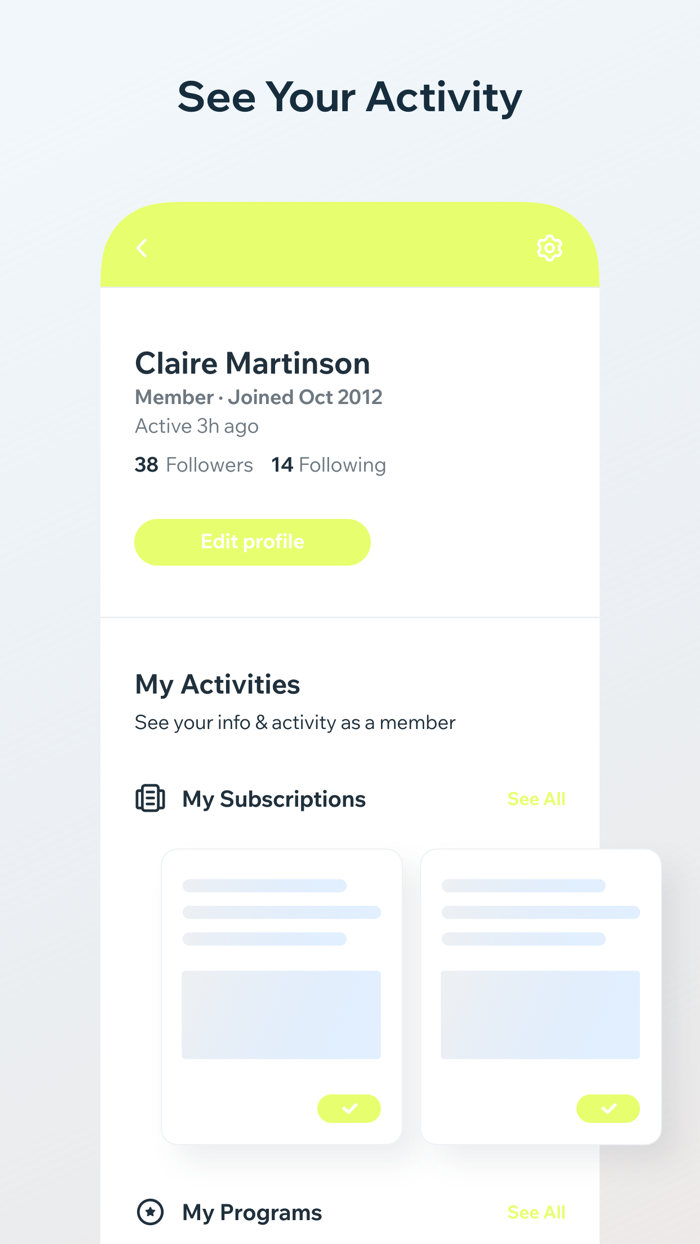Click the My Subscriptions newspaper icon
This screenshot has height=1244, width=700.
click(149, 798)
